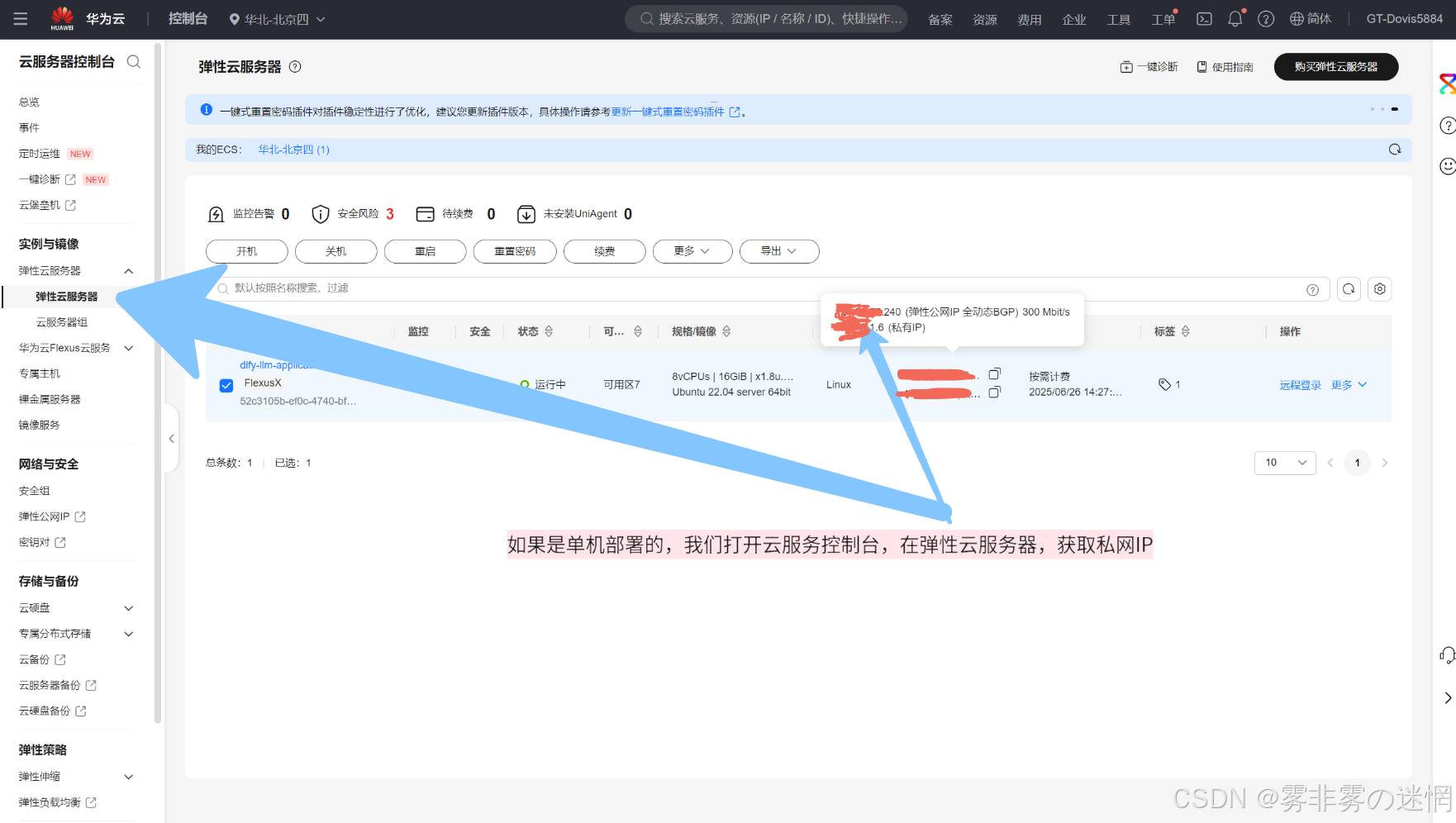Open table column settings gear

click(1380, 289)
